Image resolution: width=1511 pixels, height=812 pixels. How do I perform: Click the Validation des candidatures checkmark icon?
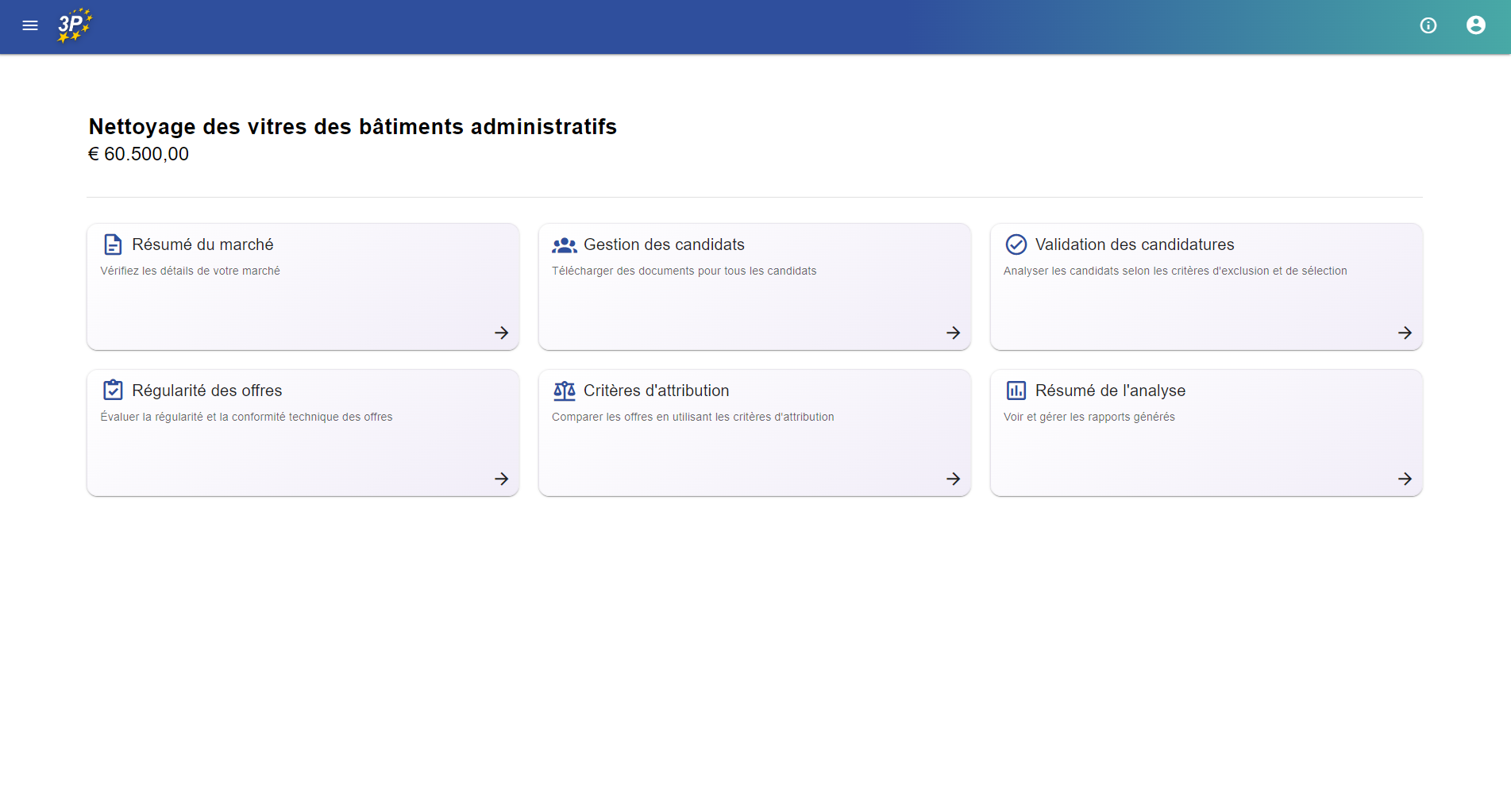[x=1016, y=244]
